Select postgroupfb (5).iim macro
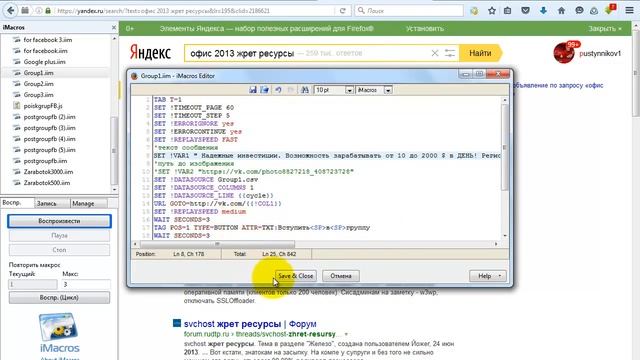The image size is (640, 360). [x=49, y=150]
